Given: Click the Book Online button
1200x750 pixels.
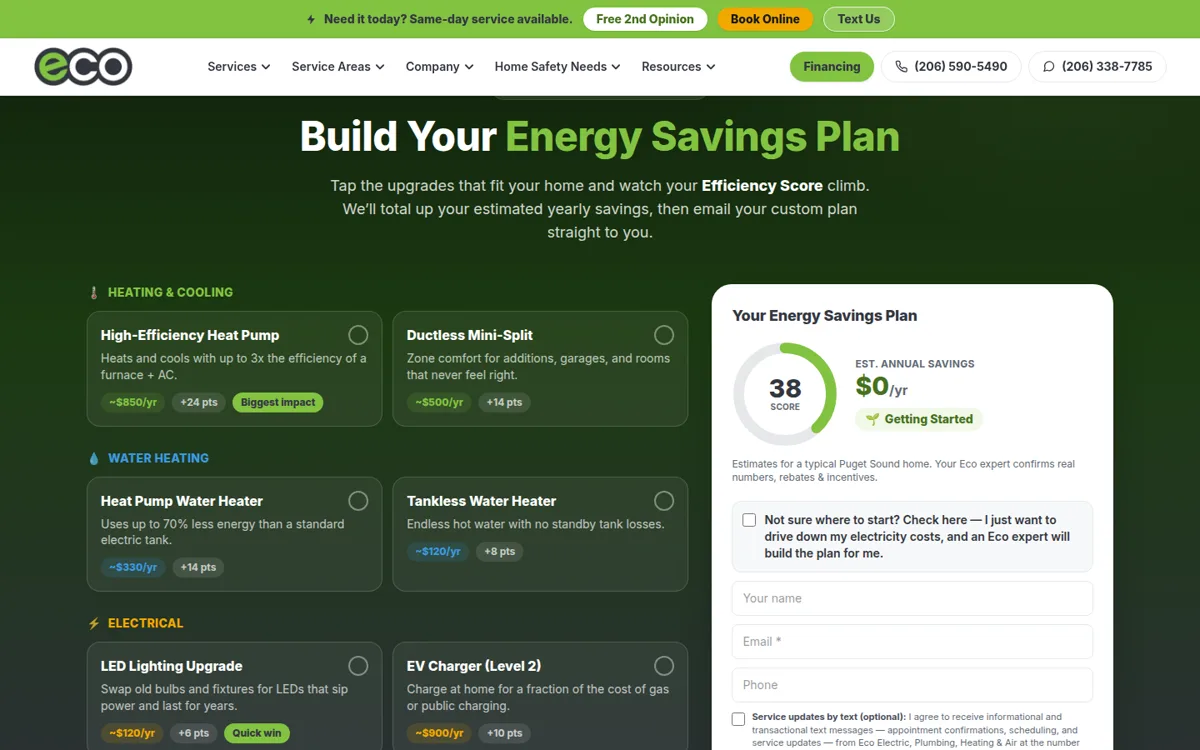Looking at the screenshot, I should pyautogui.click(x=765, y=19).
